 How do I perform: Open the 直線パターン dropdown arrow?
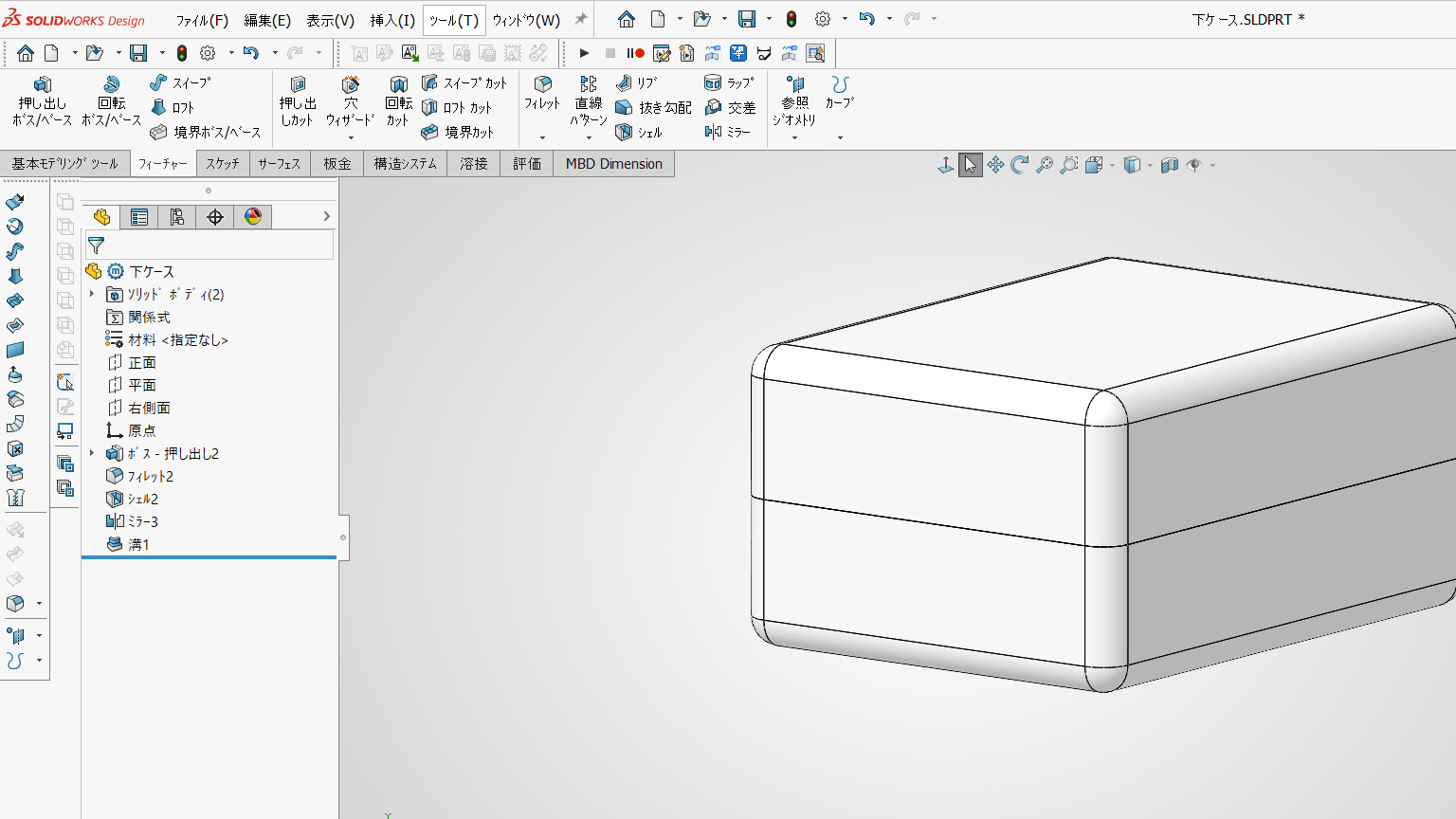(x=589, y=138)
